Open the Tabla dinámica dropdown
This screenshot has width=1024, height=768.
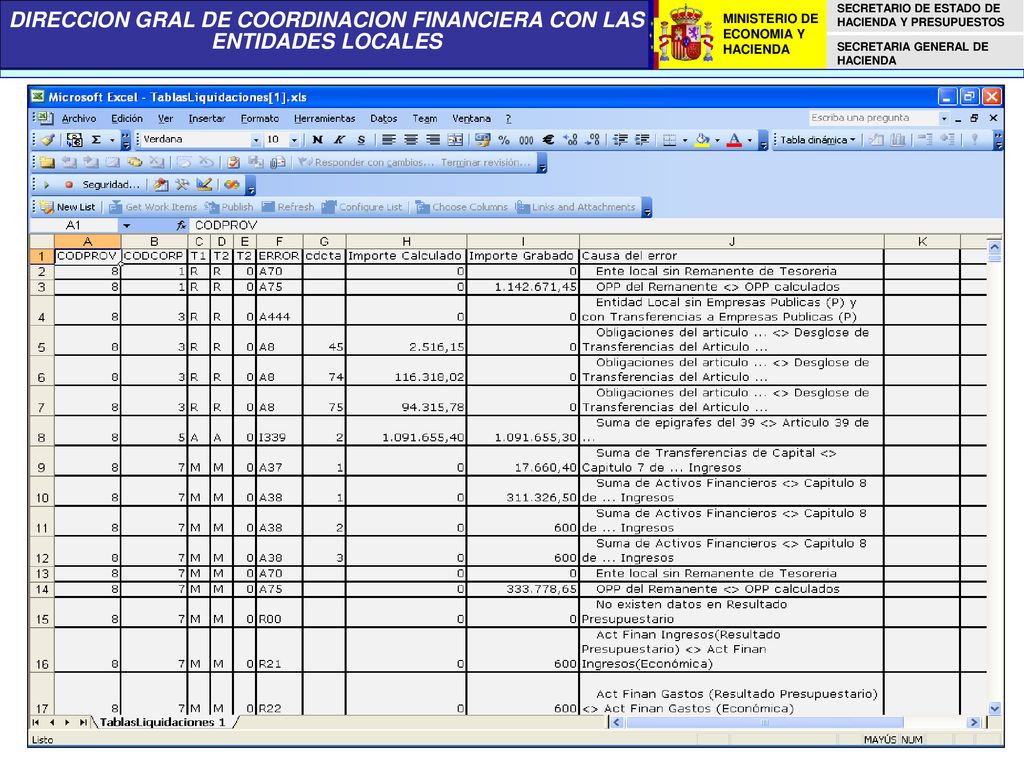coord(818,140)
